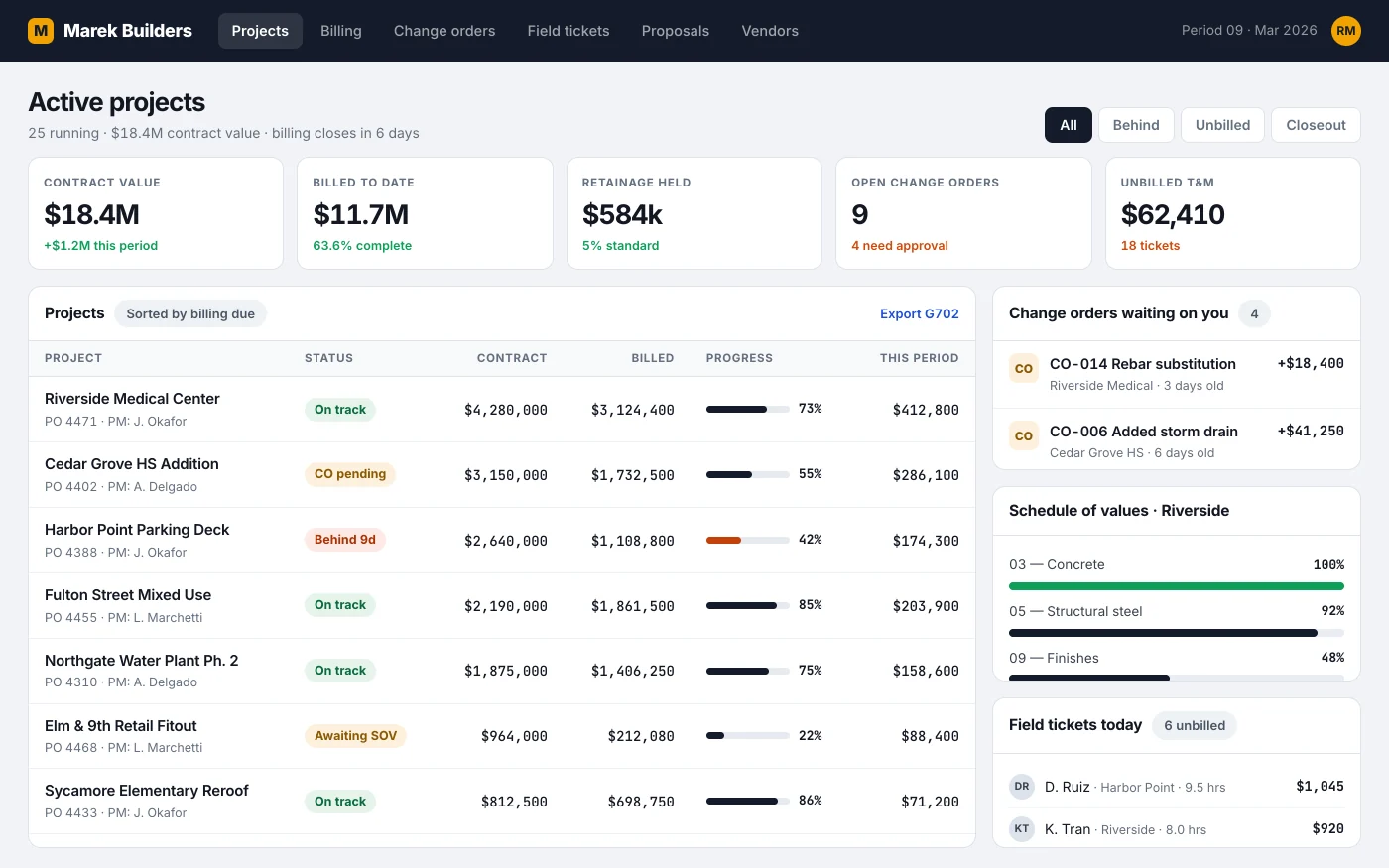The image size is (1389, 868).
Task: Go to the Field tickets tab
Action: pyautogui.click(x=568, y=31)
